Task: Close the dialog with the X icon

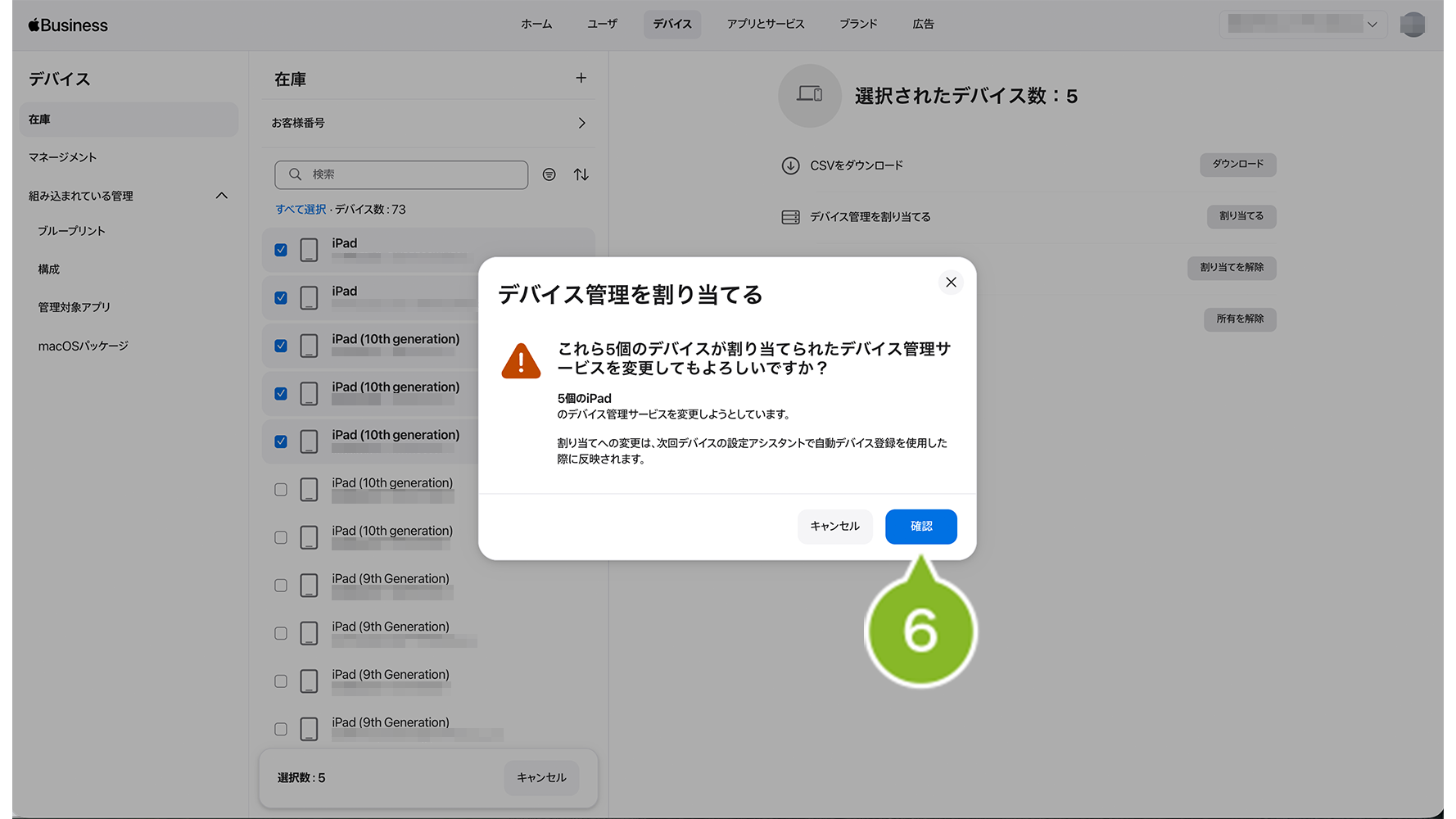Action: pos(950,283)
